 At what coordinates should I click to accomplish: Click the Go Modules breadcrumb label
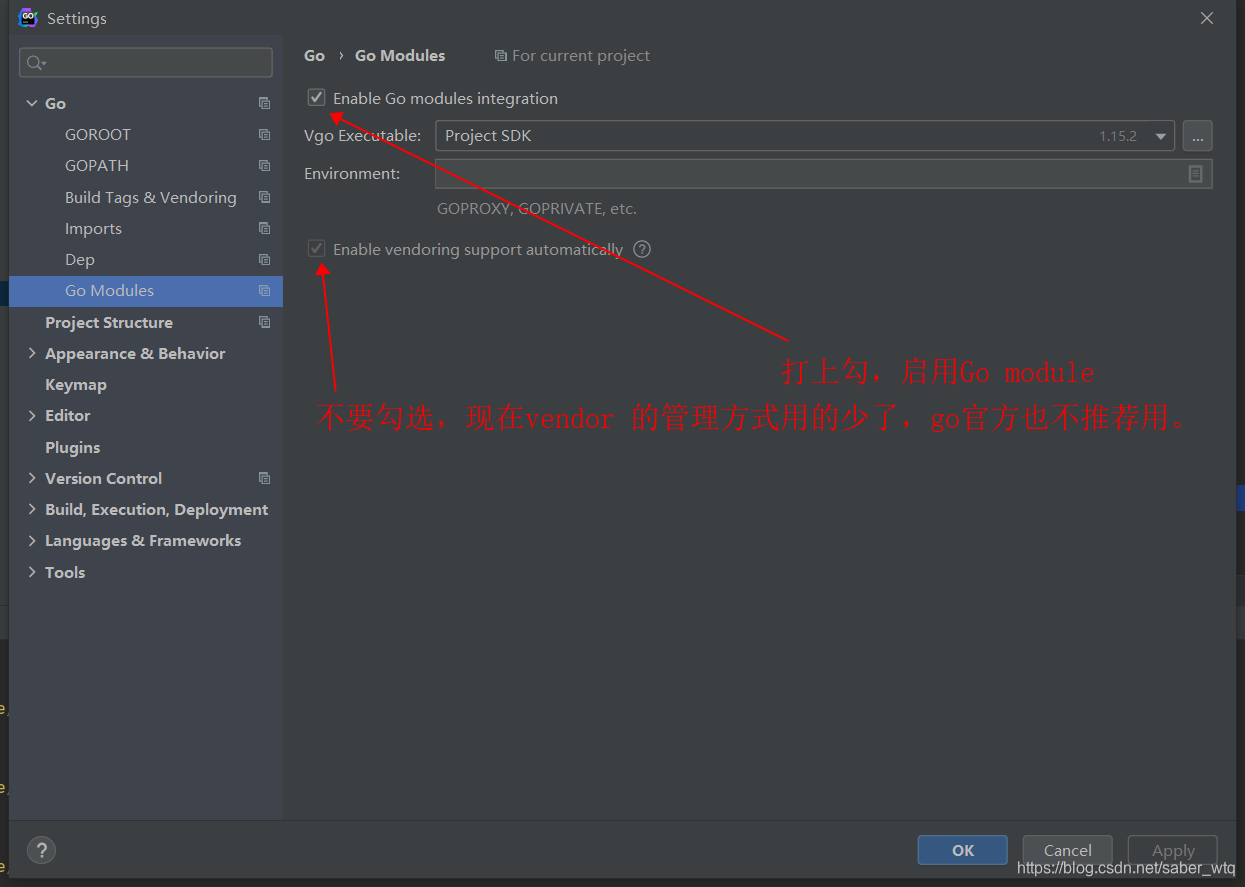(400, 56)
